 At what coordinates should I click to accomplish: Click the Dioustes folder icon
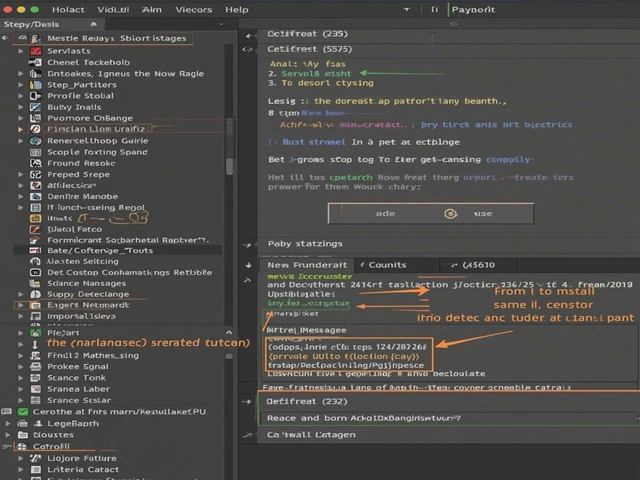(x=23, y=435)
